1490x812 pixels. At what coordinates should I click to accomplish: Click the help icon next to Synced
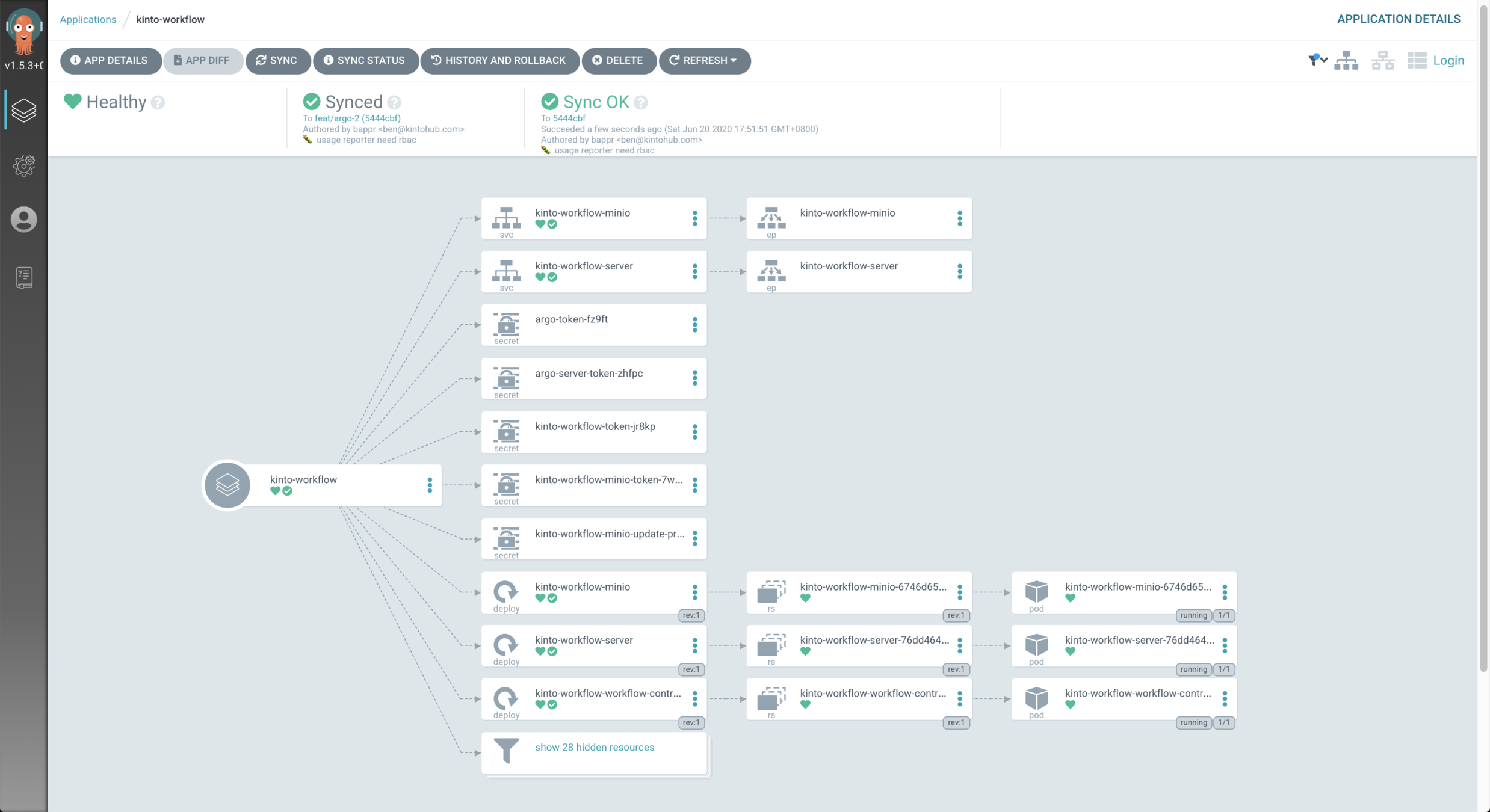pos(394,102)
